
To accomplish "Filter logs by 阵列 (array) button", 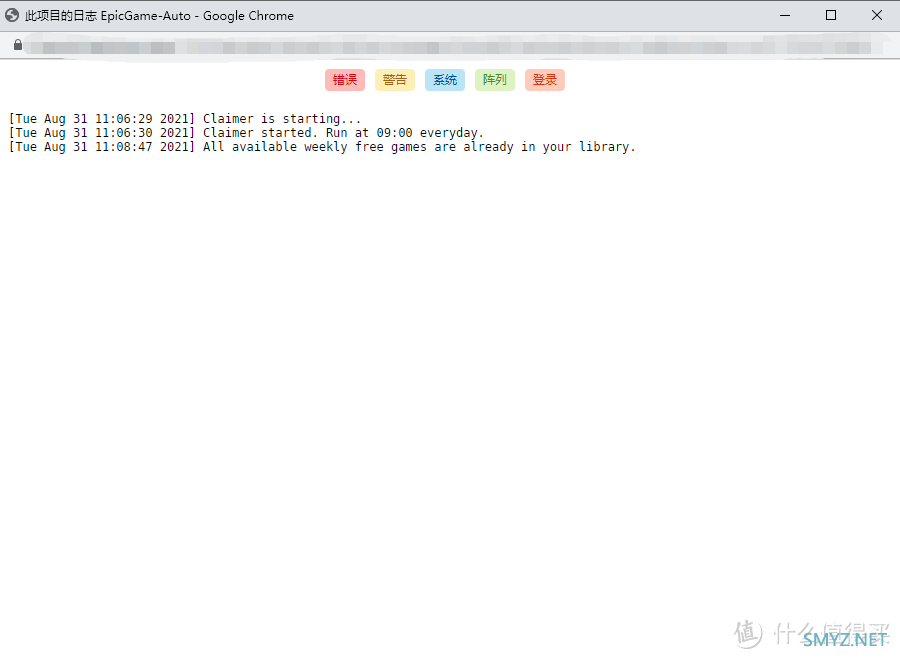I will [495, 80].
